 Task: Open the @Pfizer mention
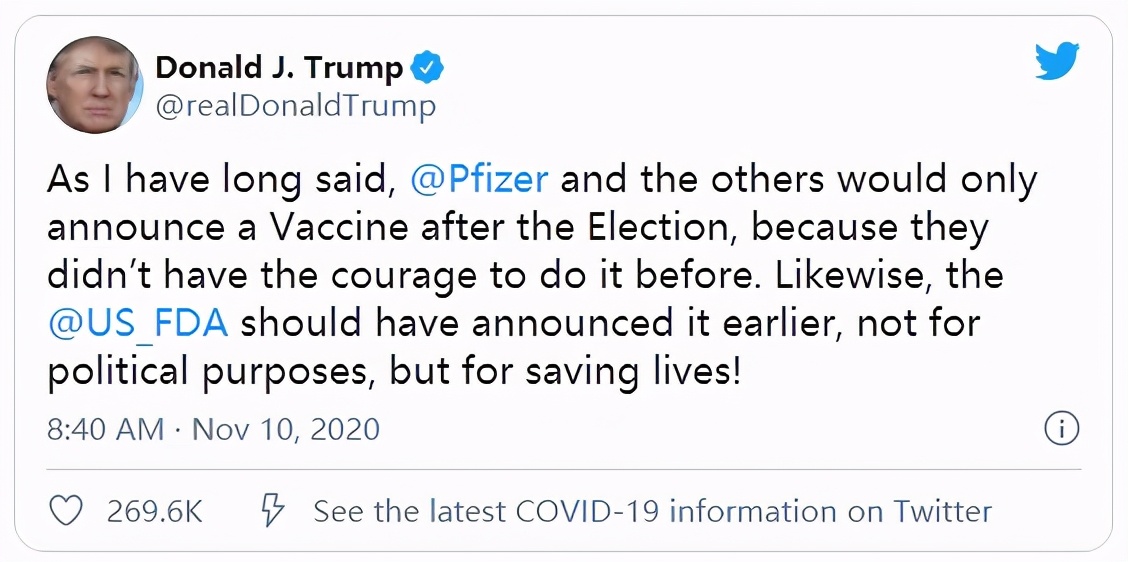pos(479,181)
